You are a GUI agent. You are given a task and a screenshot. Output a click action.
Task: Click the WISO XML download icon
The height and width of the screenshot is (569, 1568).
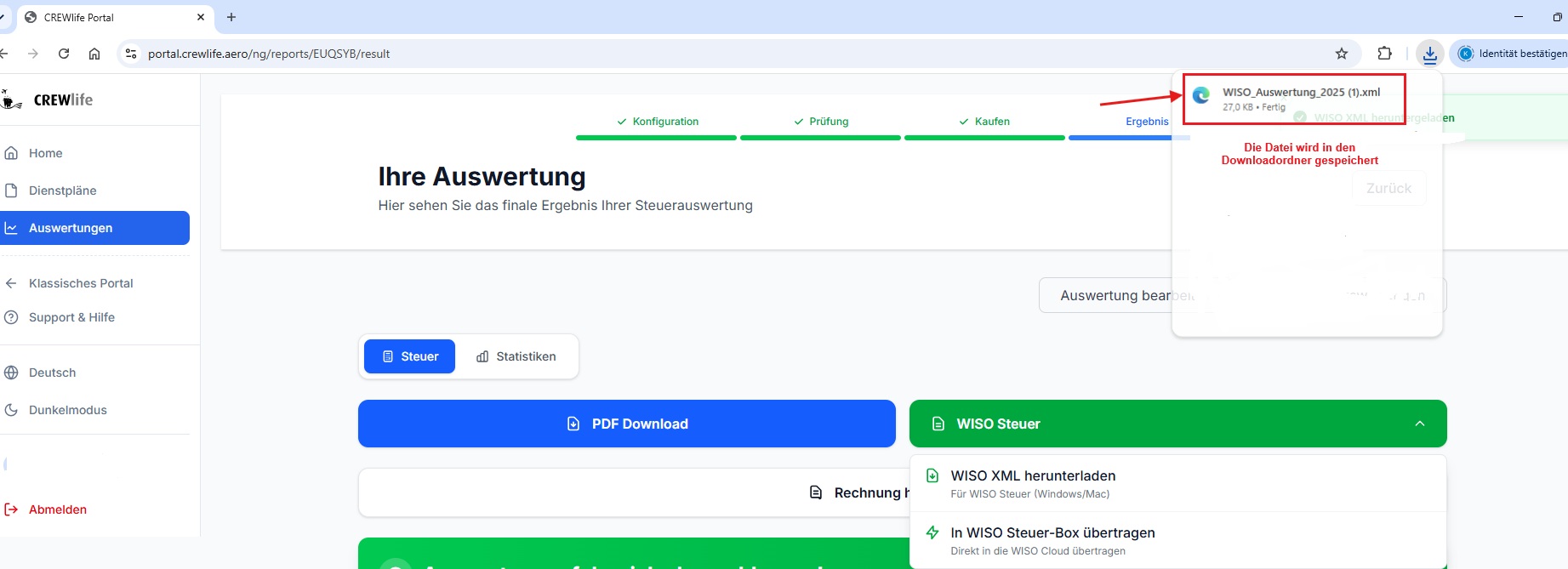point(932,475)
